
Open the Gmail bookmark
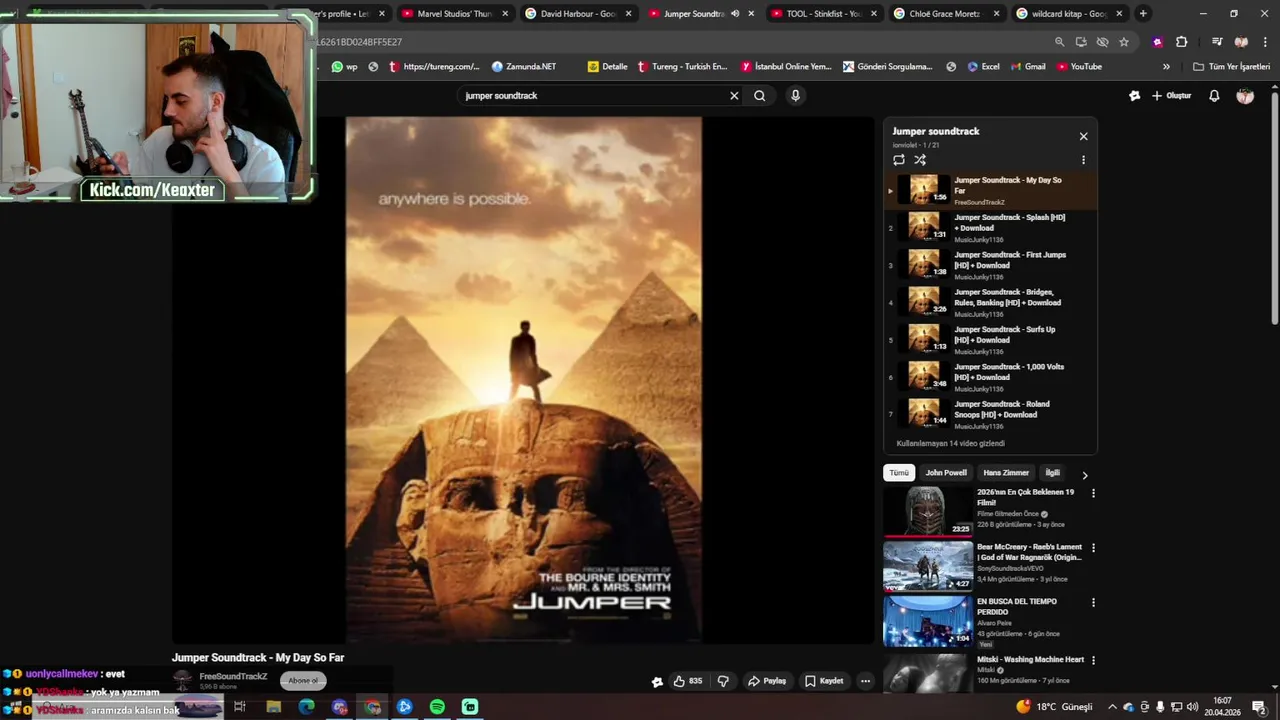click(x=1028, y=67)
